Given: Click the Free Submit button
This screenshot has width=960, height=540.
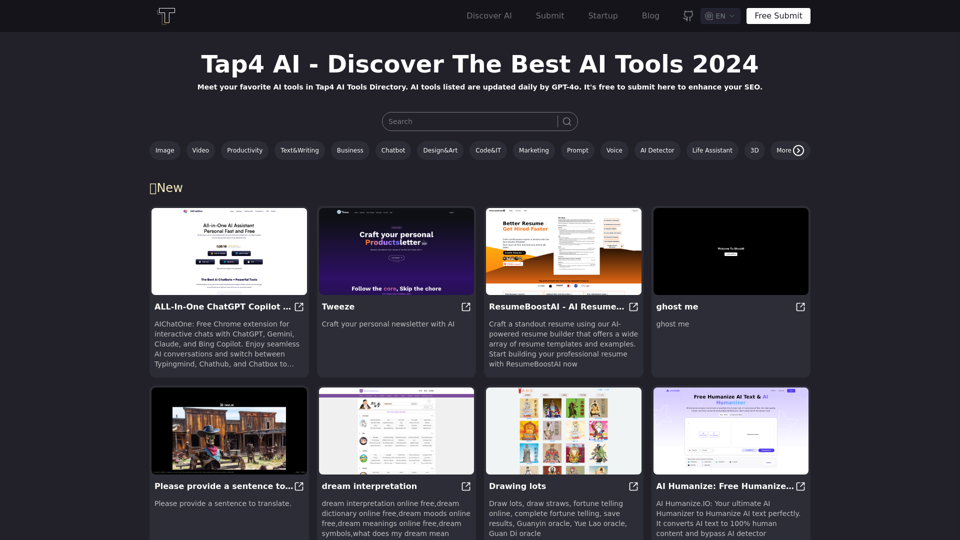Looking at the screenshot, I should coord(778,16).
